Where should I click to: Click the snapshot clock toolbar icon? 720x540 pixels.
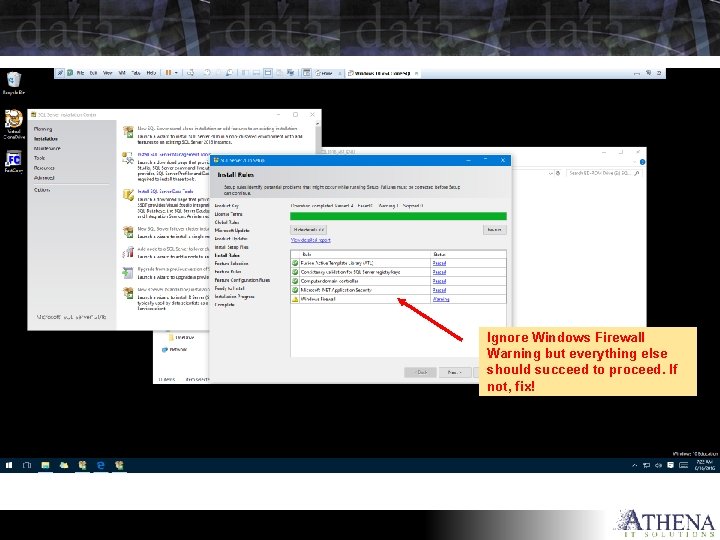click(x=208, y=73)
